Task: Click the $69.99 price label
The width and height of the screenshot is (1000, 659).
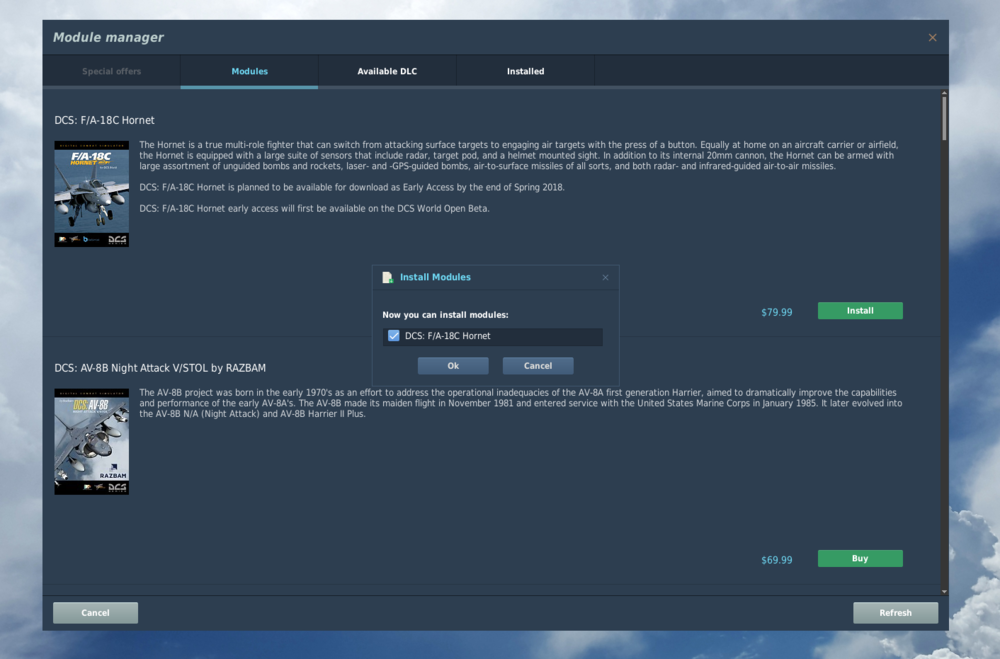Action: [x=777, y=559]
